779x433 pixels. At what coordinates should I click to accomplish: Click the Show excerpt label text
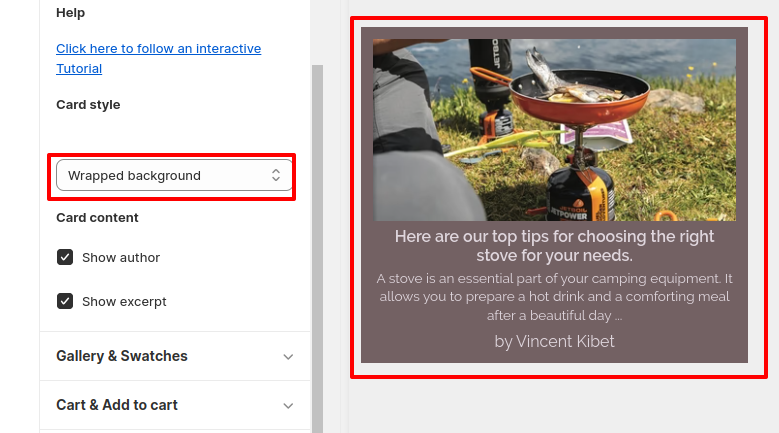click(124, 301)
